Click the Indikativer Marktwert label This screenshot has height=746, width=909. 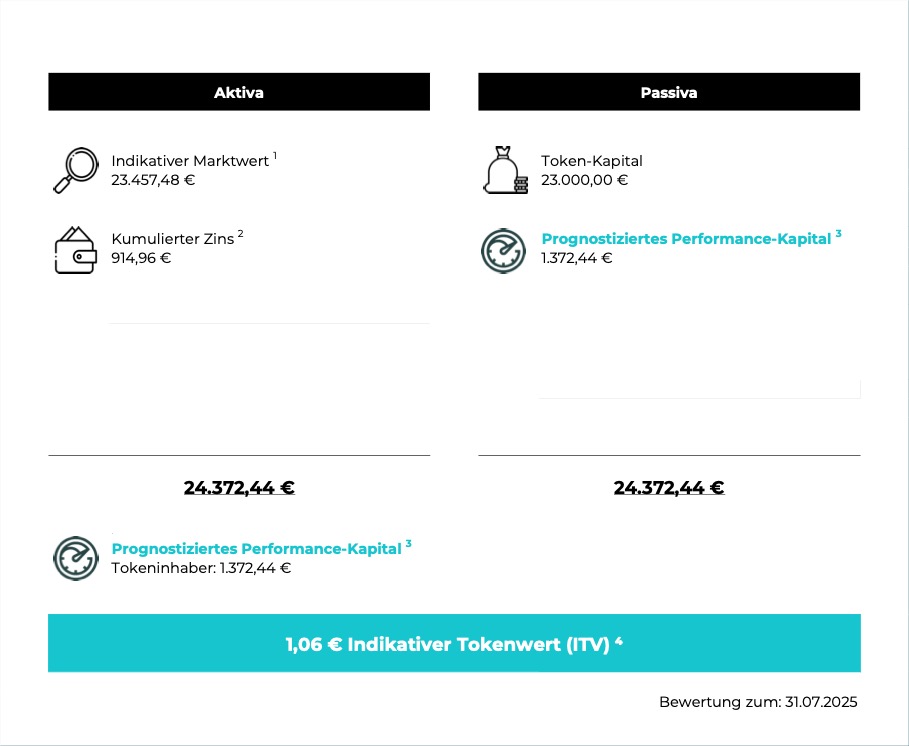[x=190, y=161]
